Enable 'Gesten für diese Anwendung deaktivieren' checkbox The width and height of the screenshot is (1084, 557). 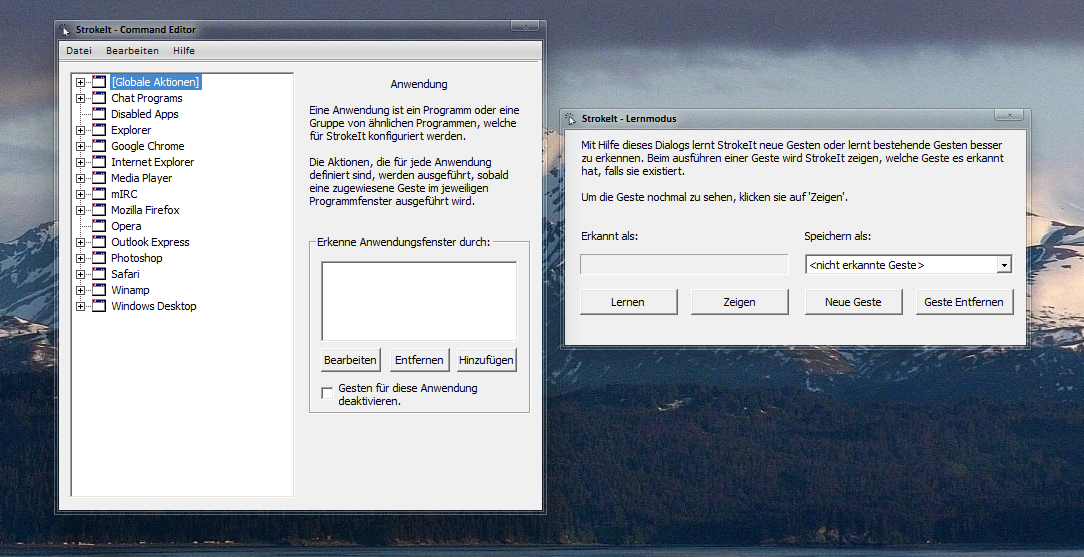(x=327, y=393)
